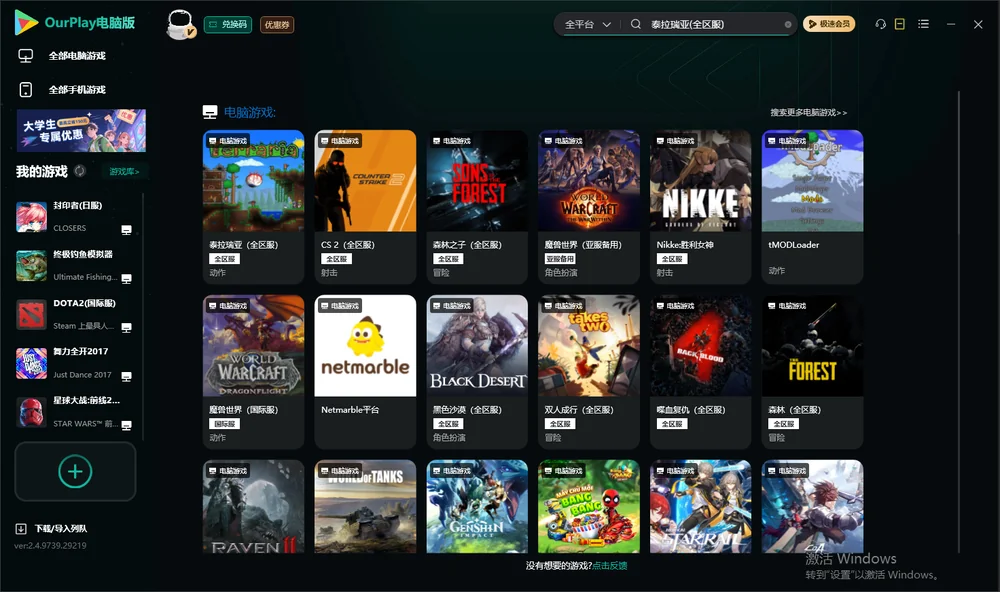This screenshot has width=1000, height=592.
Task: Select the 魔兽世界 (亚服备用) card title
Action: click(583, 245)
